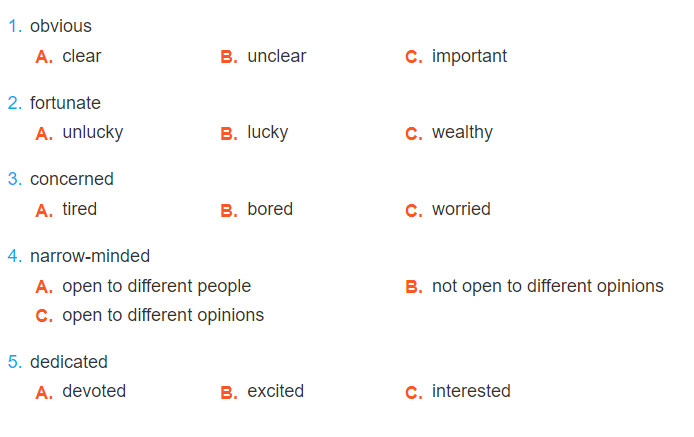Pick 'interested' as answer for dedicated

coord(458,391)
